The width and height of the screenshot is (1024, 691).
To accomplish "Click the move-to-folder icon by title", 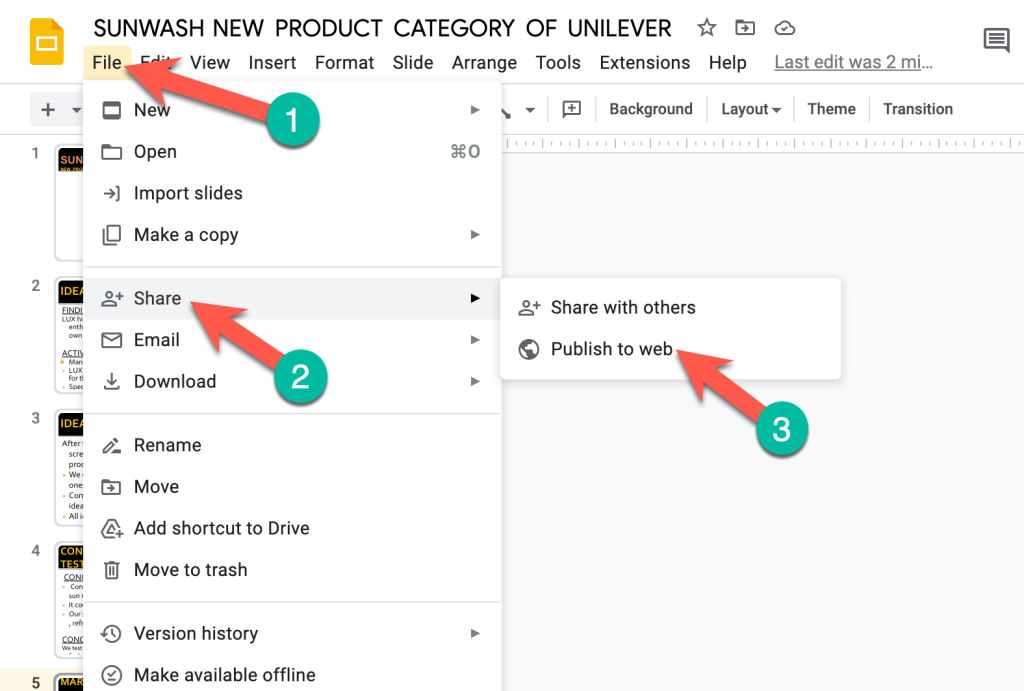I will (745, 28).
